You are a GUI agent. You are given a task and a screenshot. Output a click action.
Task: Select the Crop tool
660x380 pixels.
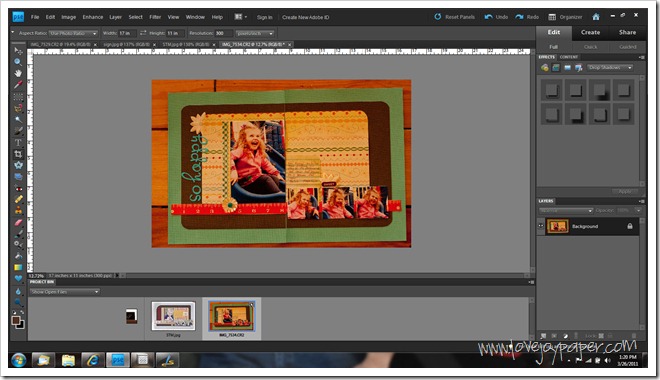[18, 154]
